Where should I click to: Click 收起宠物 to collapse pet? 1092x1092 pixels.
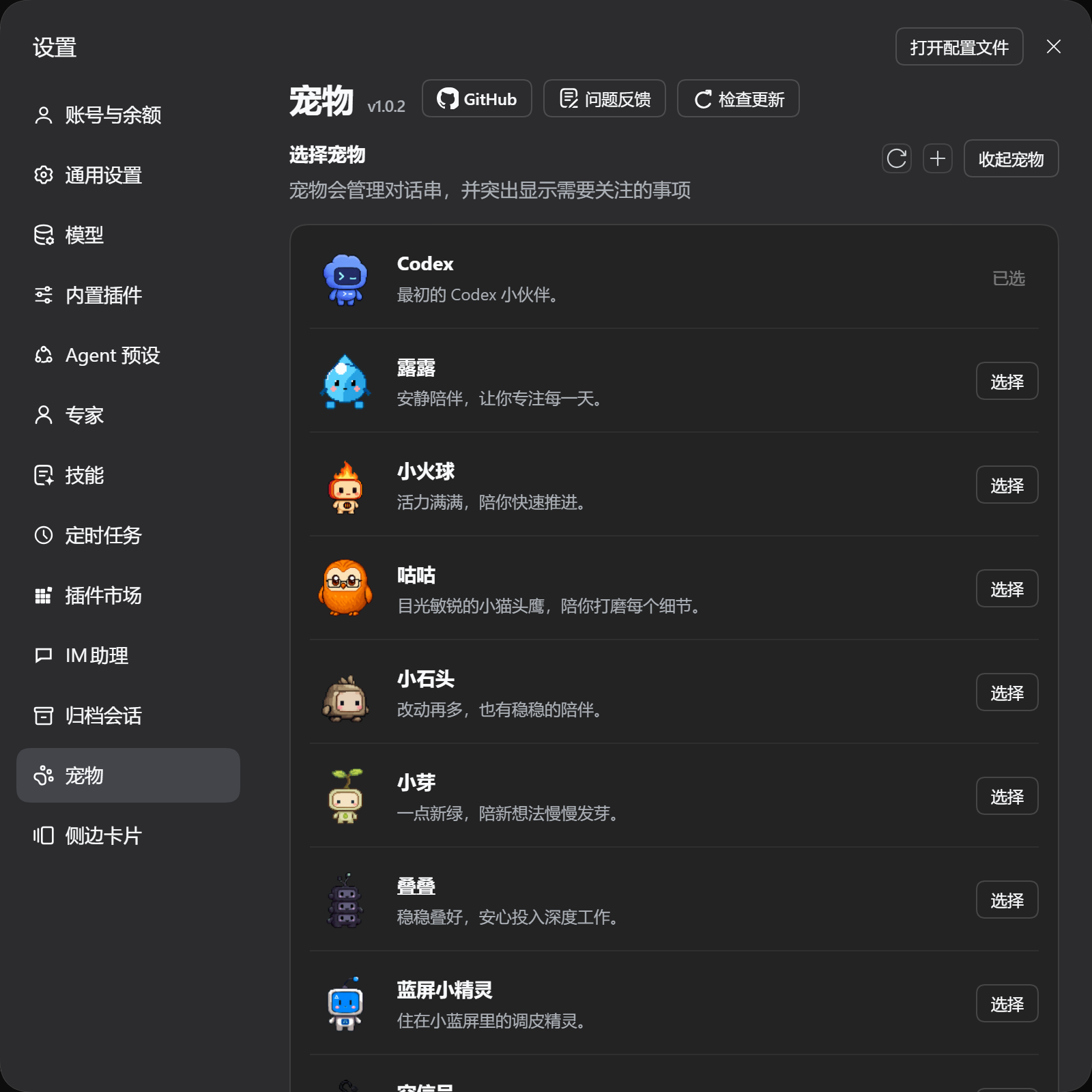(1011, 158)
